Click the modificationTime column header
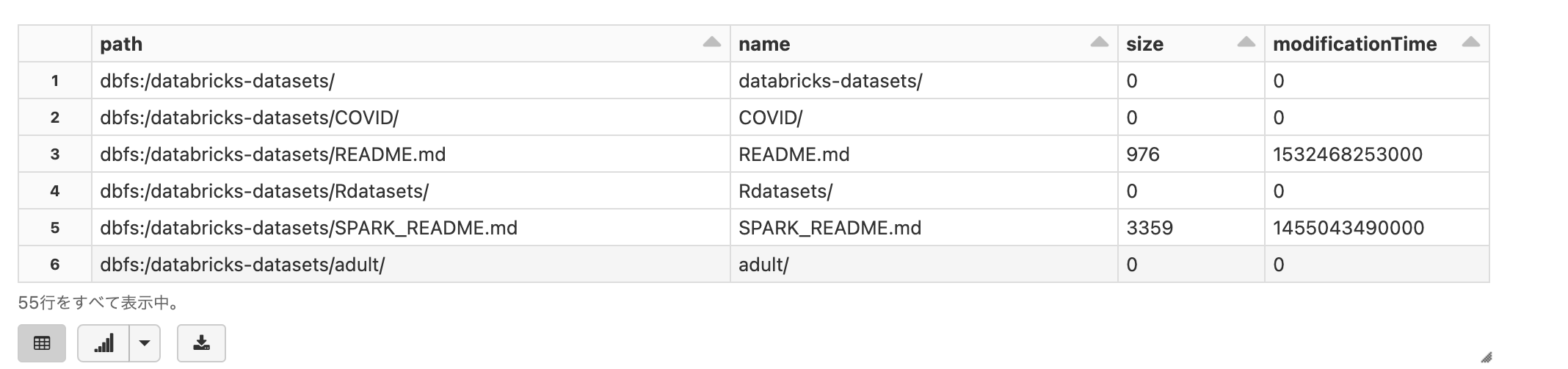 point(1354,44)
